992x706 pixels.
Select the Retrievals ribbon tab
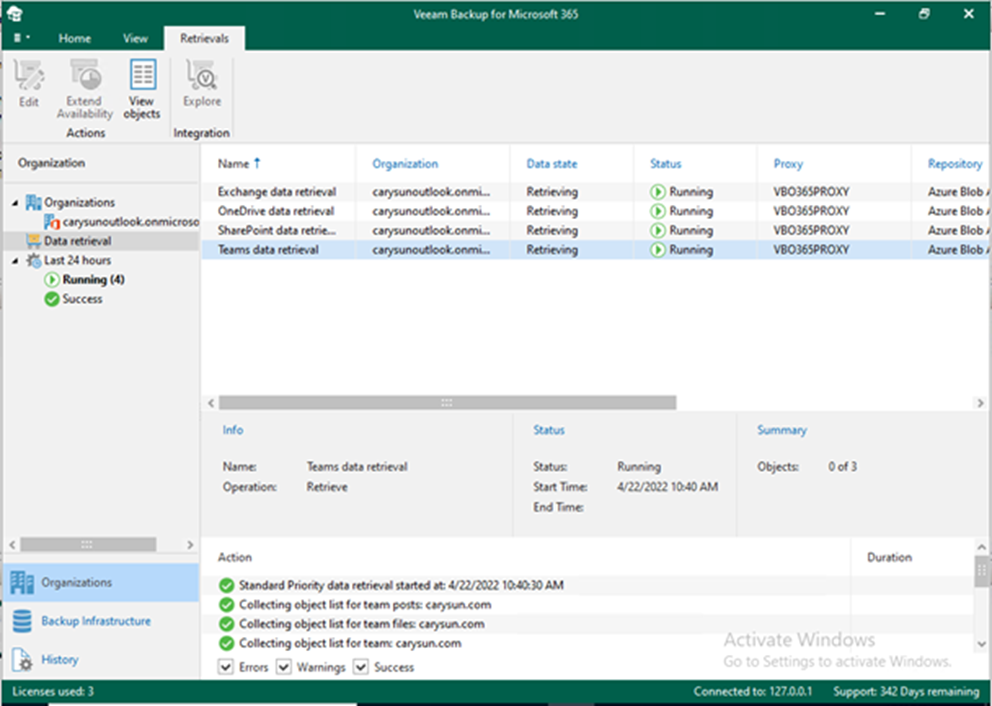pyautogui.click(x=204, y=38)
